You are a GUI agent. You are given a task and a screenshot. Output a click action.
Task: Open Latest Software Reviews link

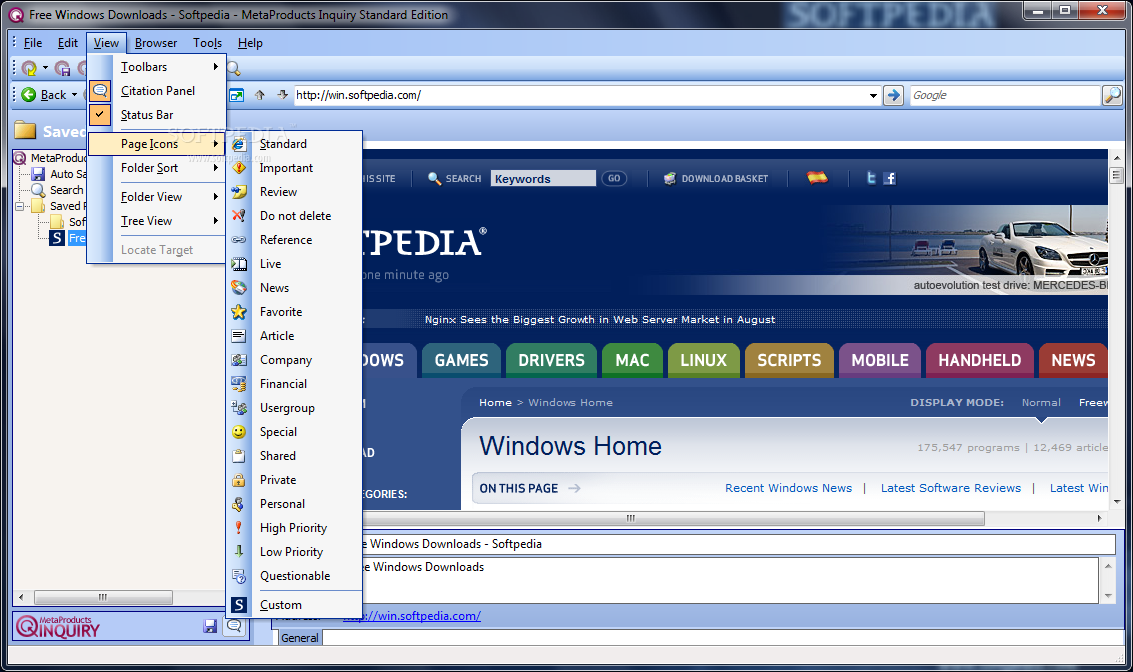(x=951, y=488)
